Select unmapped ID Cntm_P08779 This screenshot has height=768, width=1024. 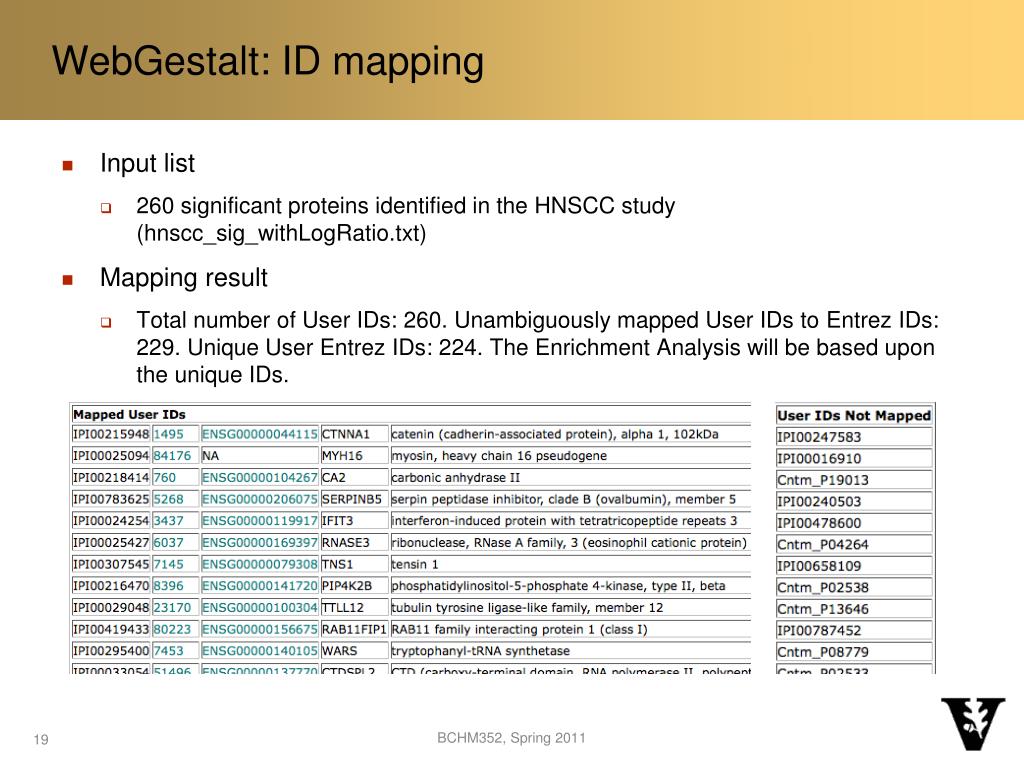click(x=823, y=652)
